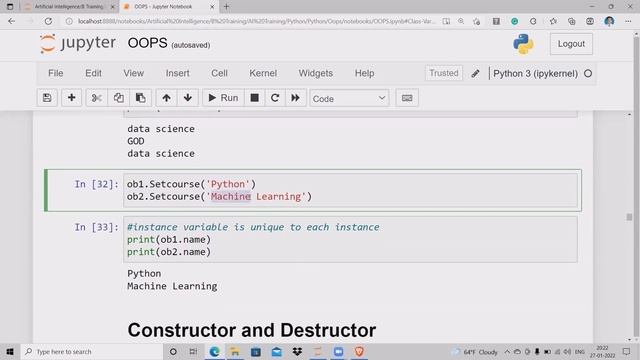Open the Kernel menu
The width and height of the screenshot is (640, 360).
(263, 73)
